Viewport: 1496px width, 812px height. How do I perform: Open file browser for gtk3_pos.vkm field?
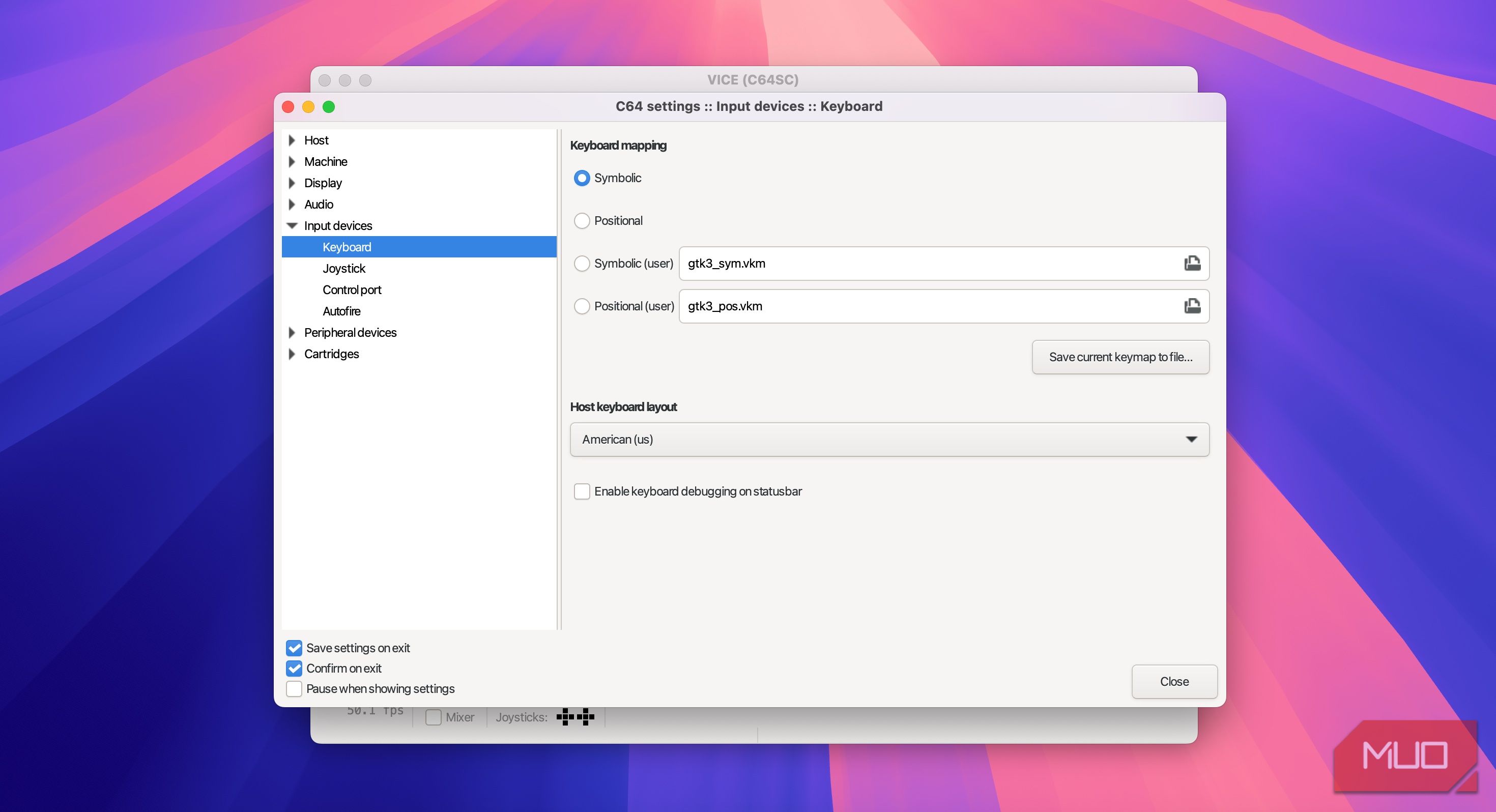point(1192,305)
